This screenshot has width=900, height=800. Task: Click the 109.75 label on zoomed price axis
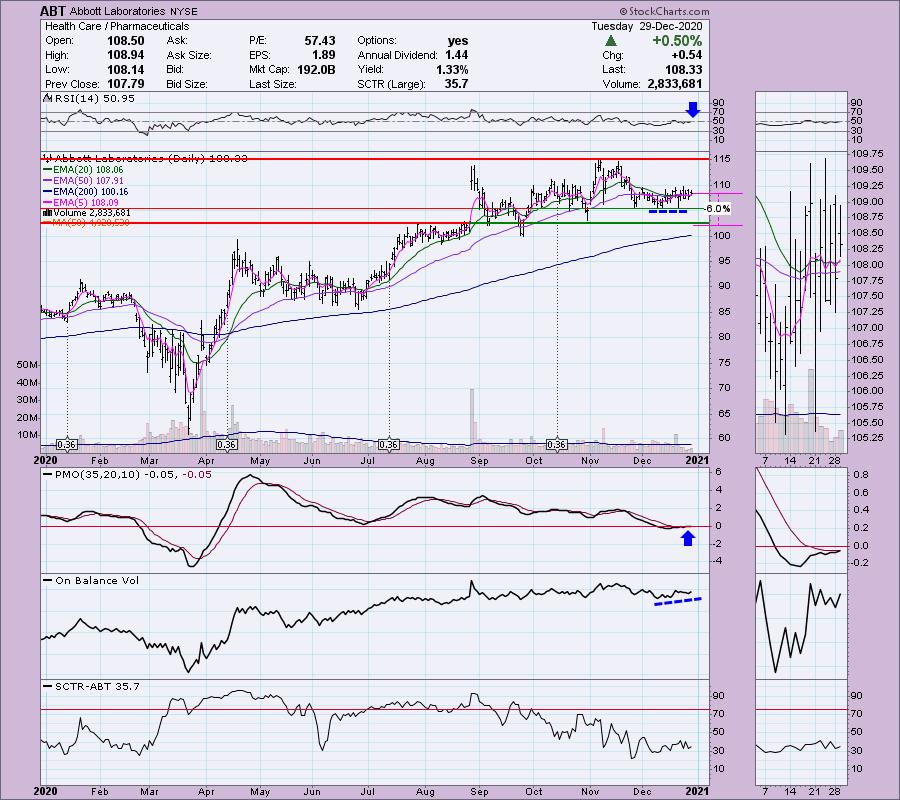coord(868,154)
